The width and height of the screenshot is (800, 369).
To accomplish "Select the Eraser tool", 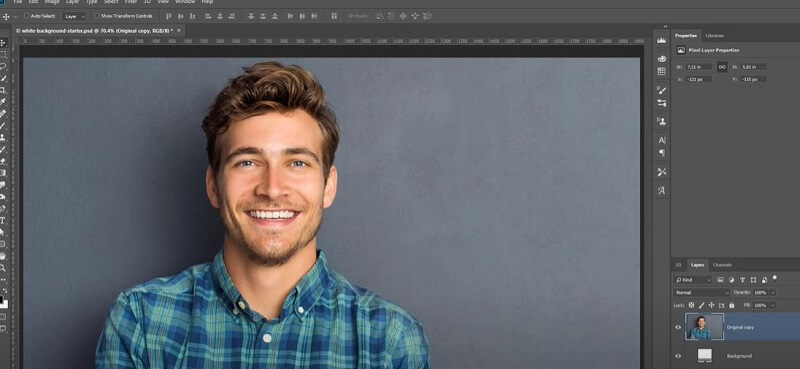I will coord(3,161).
